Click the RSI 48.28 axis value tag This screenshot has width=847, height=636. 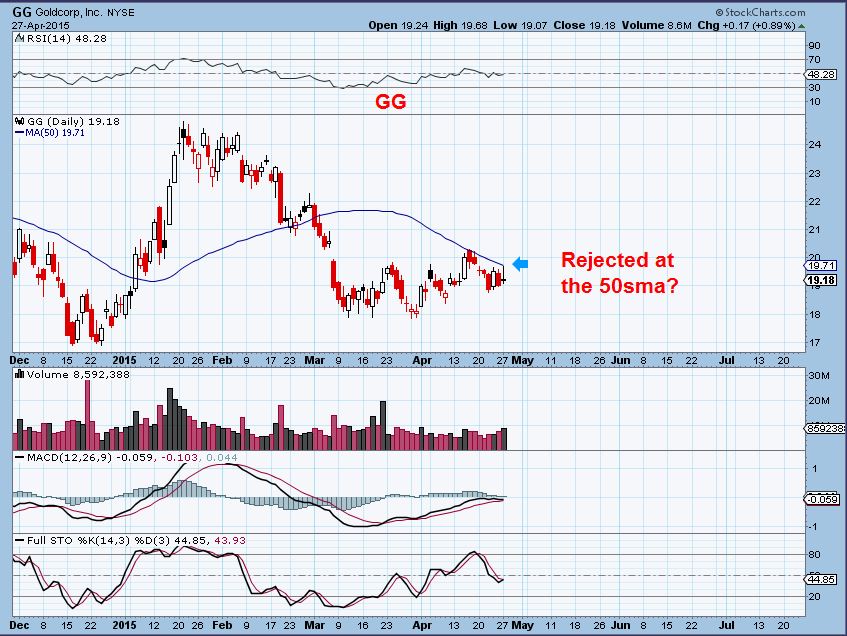point(820,75)
